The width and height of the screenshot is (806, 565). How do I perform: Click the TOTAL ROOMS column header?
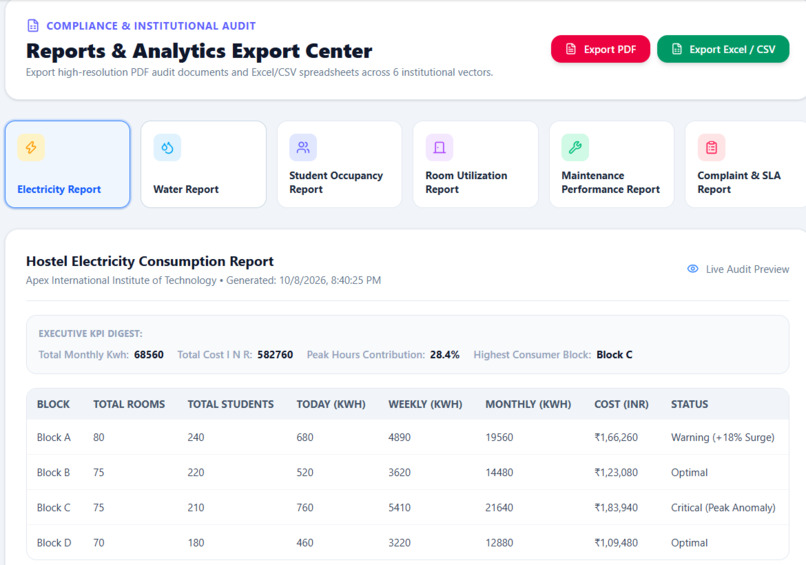[x=129, y=405]
